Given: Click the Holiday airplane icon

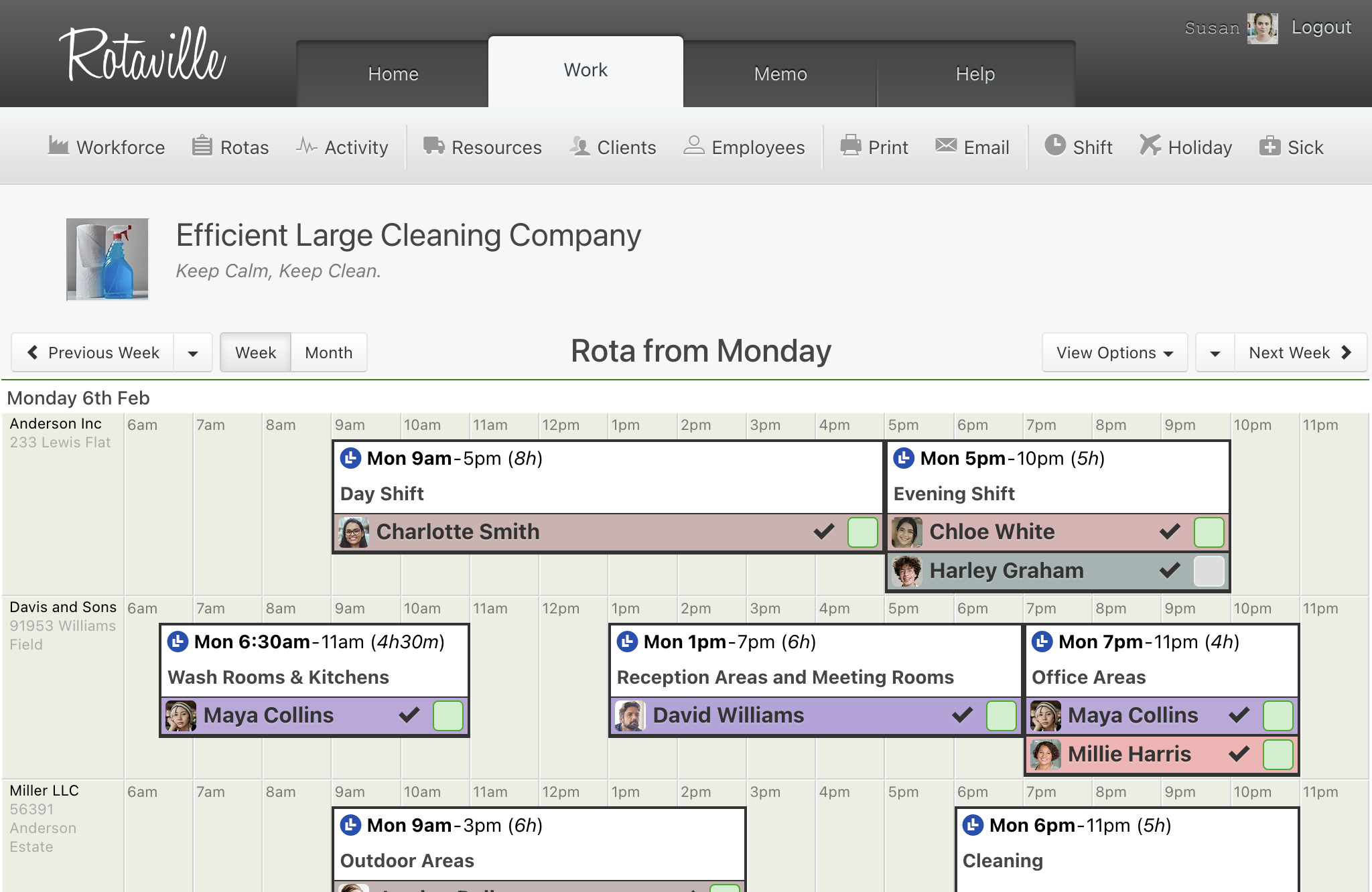Looking at the screenshot, I should pyautogui.click(x=1150, y=145).
